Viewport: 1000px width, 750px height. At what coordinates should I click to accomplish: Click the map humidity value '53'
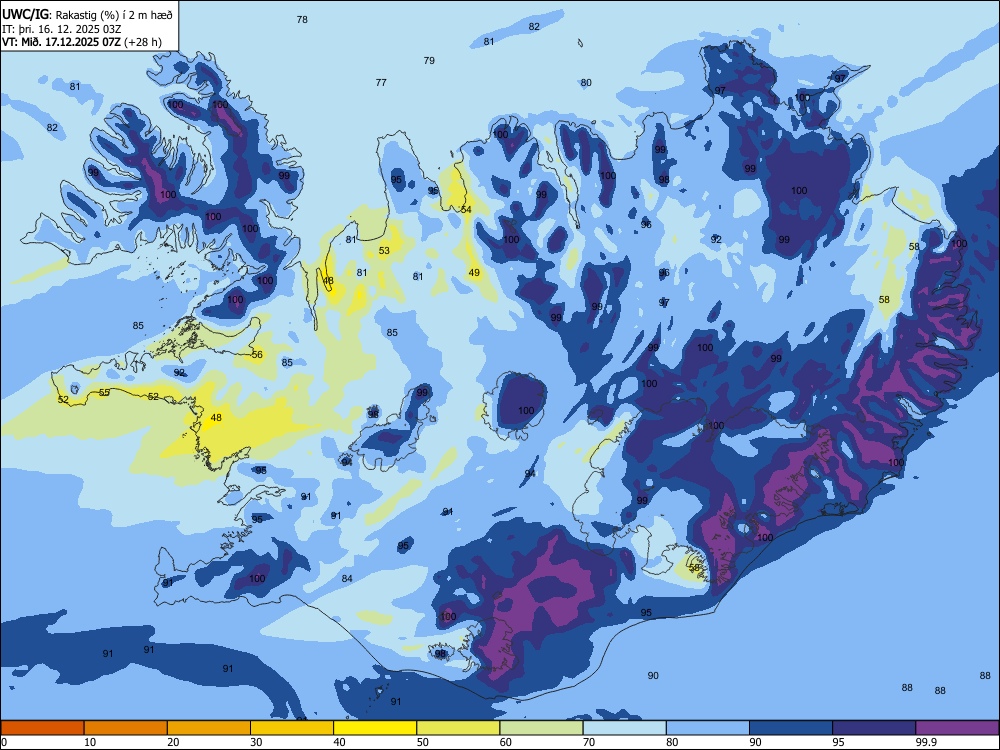pyautogui.click(x=384, y=251)
